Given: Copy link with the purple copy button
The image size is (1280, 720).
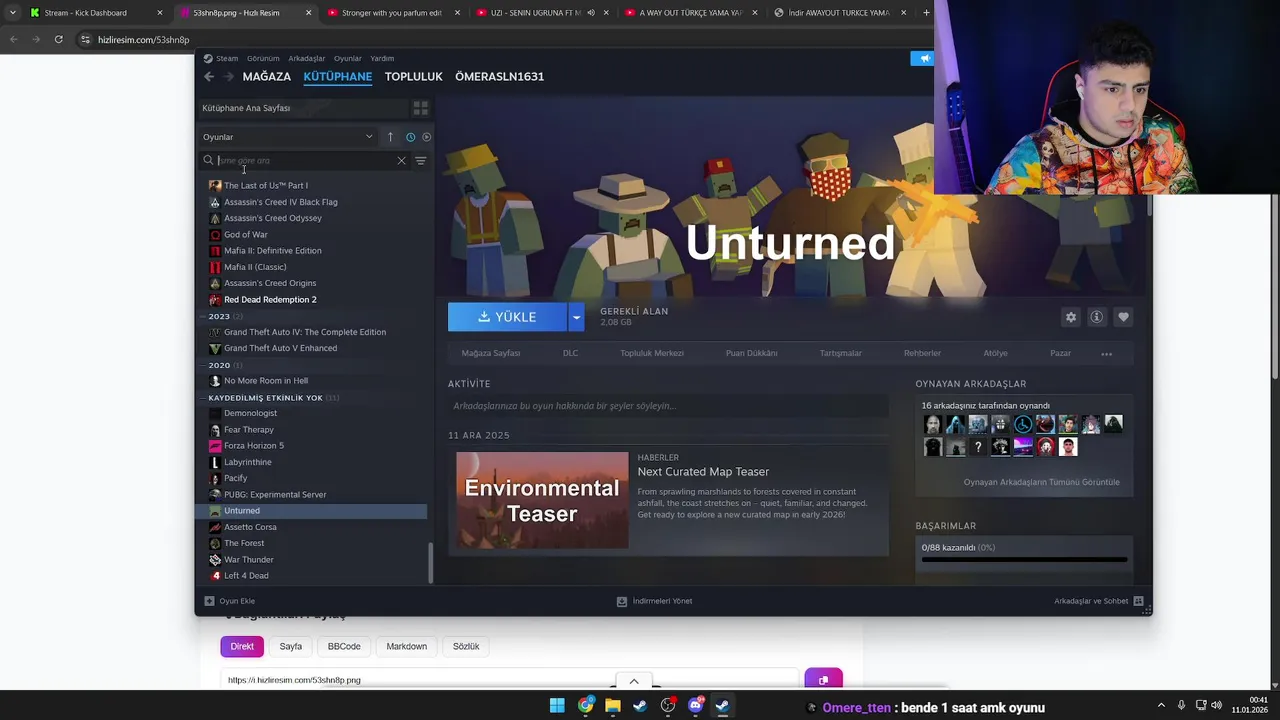Looking at the screenshot, I should point(823,679).
